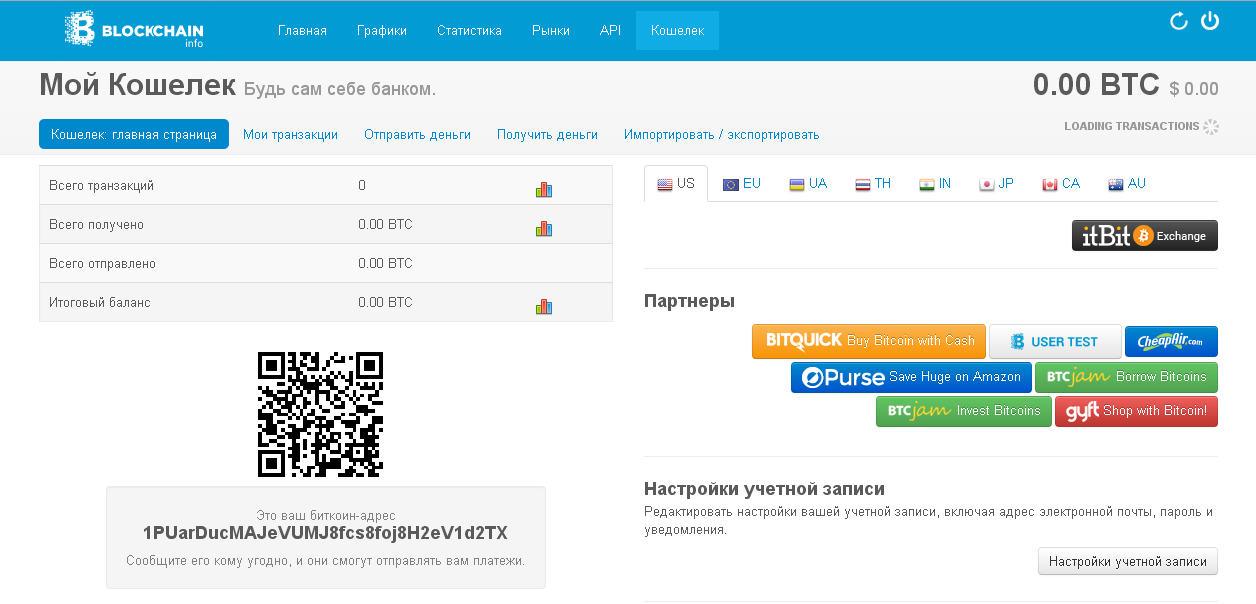Click the itBit Exchange button
This screenshot has height=604, width=1256.
(x=1145, y=236)
